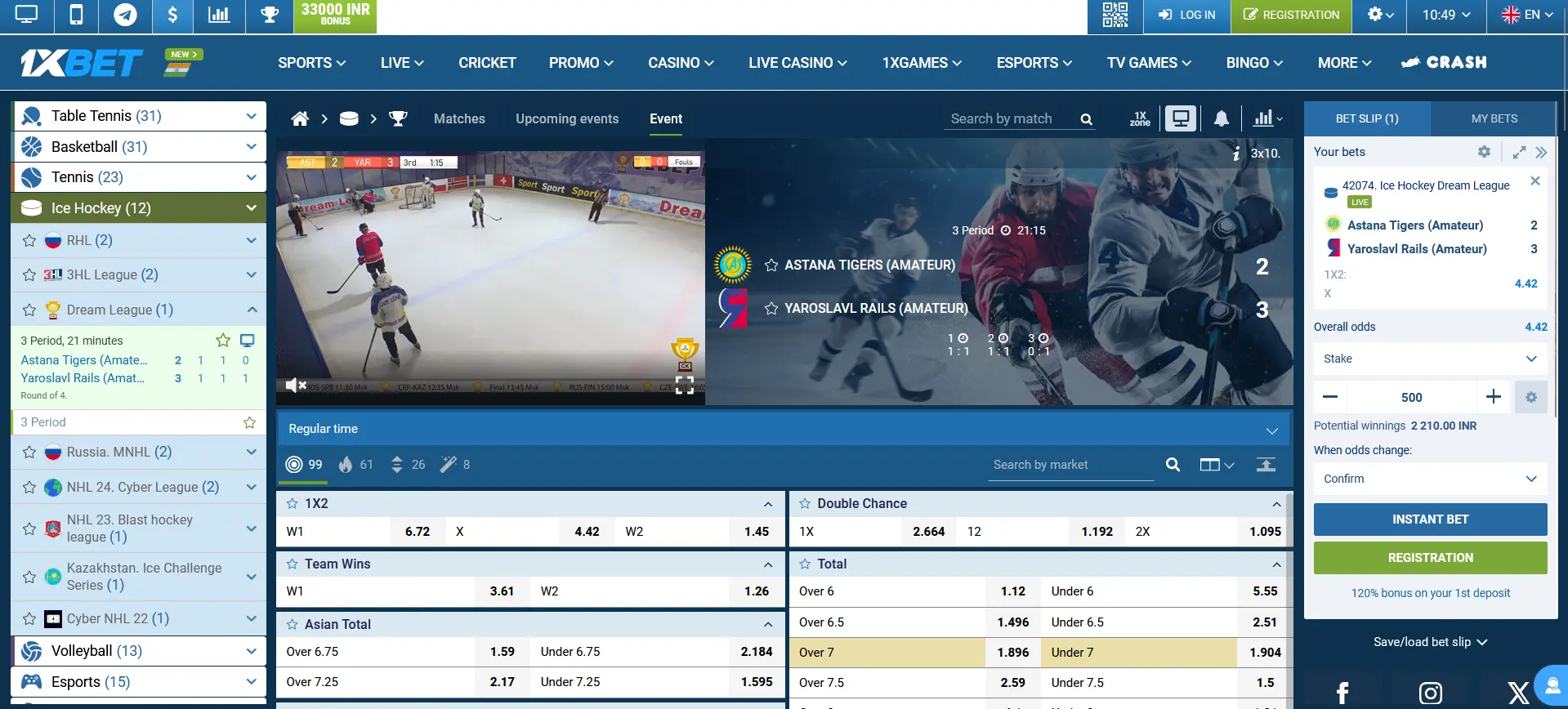Favorite the 3HL League with its star
Screen dimensions: 1568x709
29,275
